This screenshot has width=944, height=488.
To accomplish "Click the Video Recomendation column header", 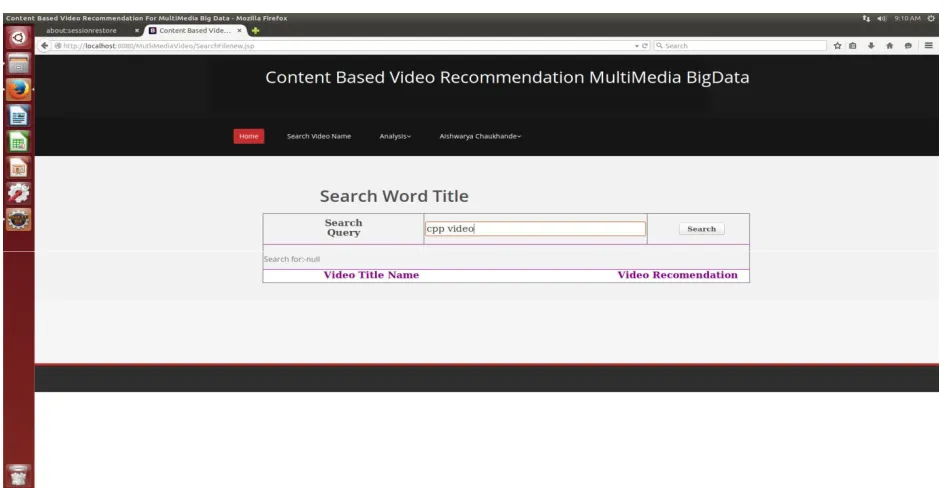I will click(x=677, y=275).
